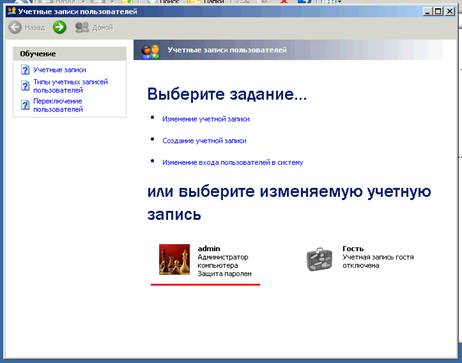Select the Гость account name
Screen dimensions: 462x363
click(x=353, y=248)
